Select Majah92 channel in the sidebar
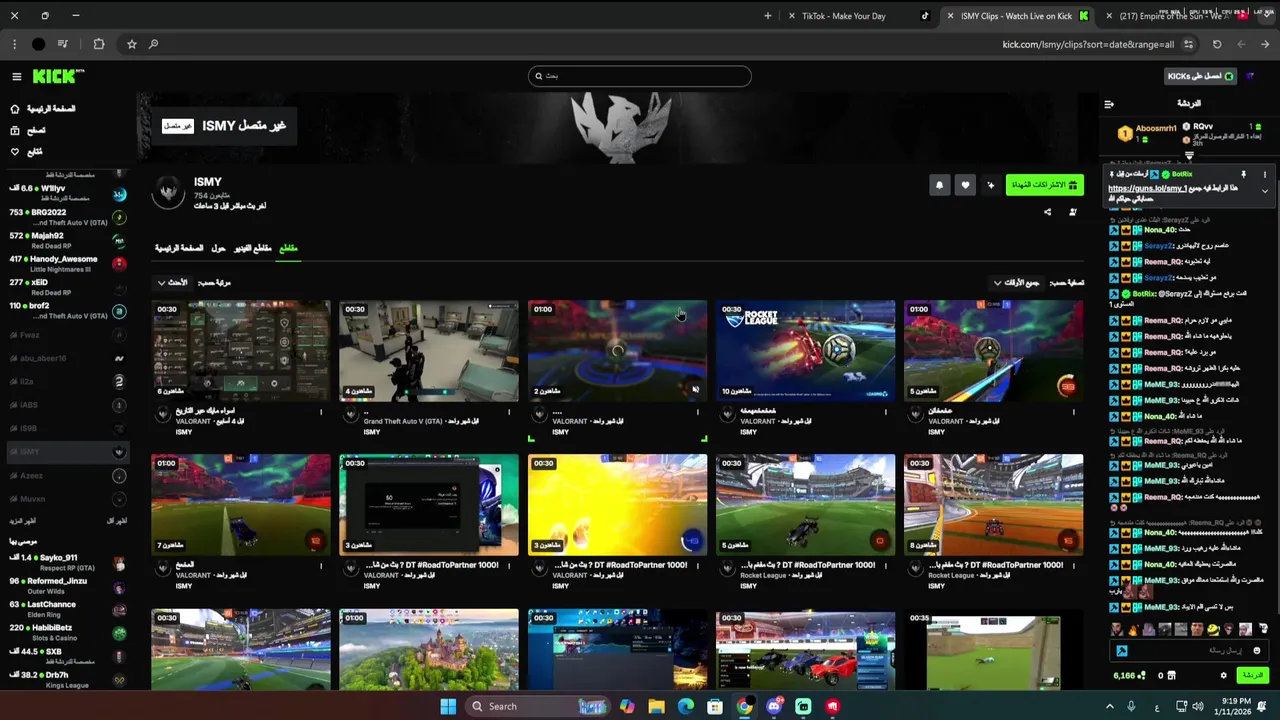The image size is (1280, 720). coord(68,240)
